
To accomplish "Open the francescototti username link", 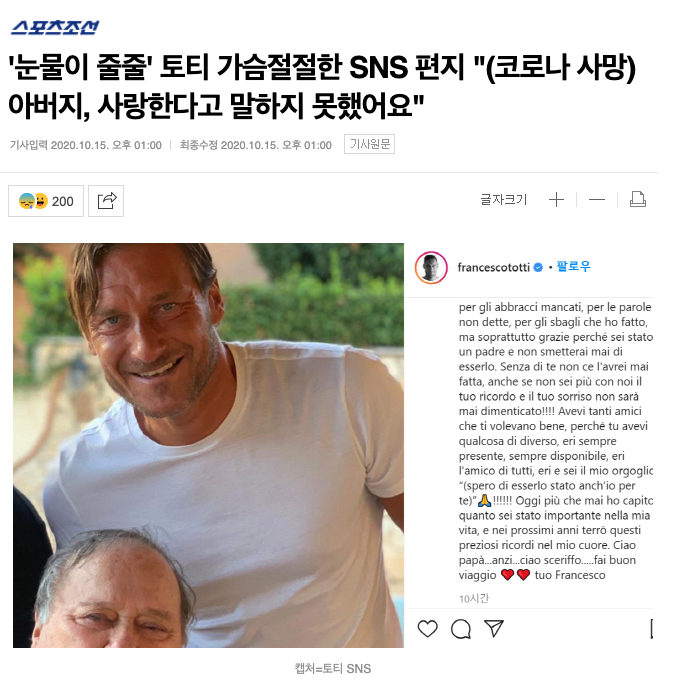I will click(x=494, y=267).
